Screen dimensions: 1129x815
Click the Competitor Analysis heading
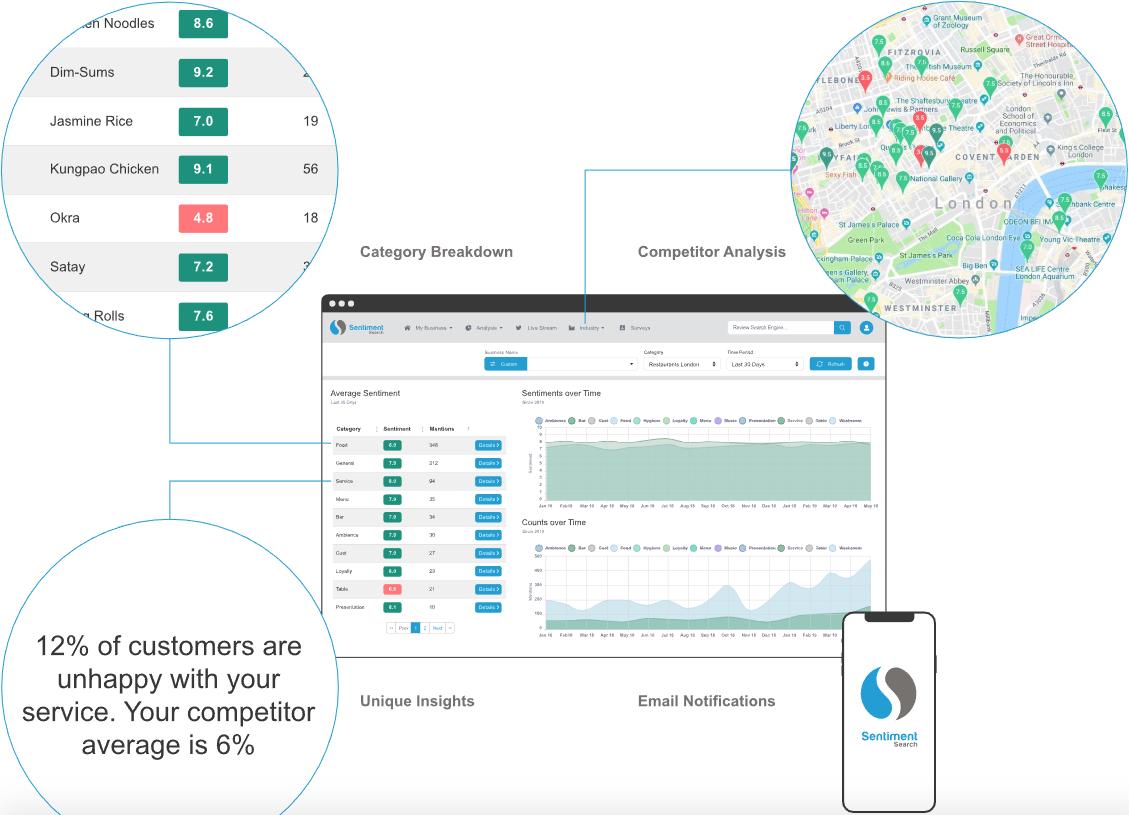[x=711, y=252]
